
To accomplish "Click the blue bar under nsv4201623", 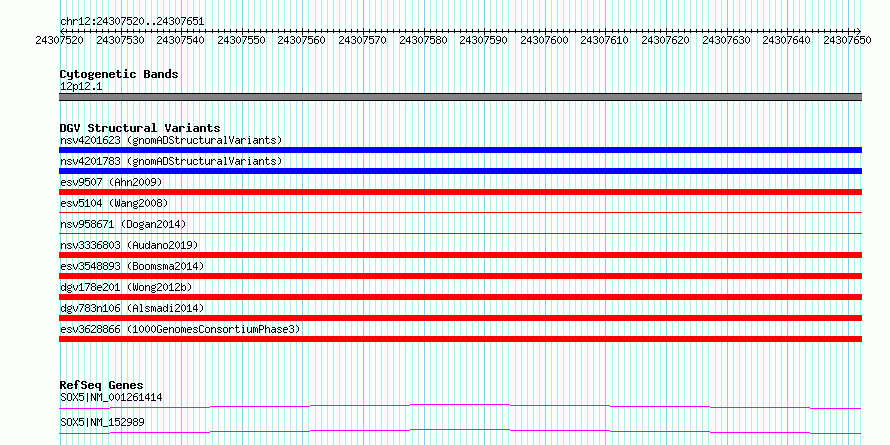I will coord(460,150).
